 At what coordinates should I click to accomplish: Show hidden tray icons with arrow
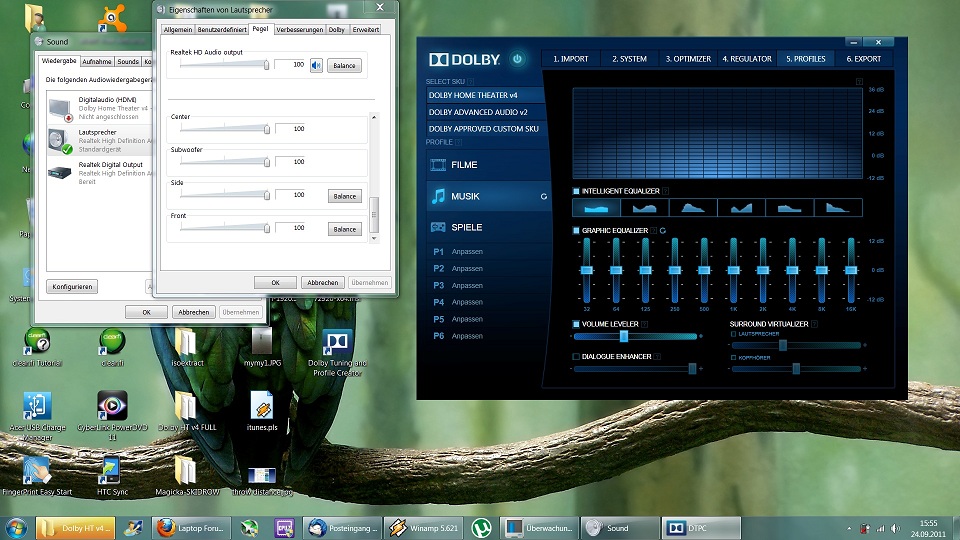(849, 528)
